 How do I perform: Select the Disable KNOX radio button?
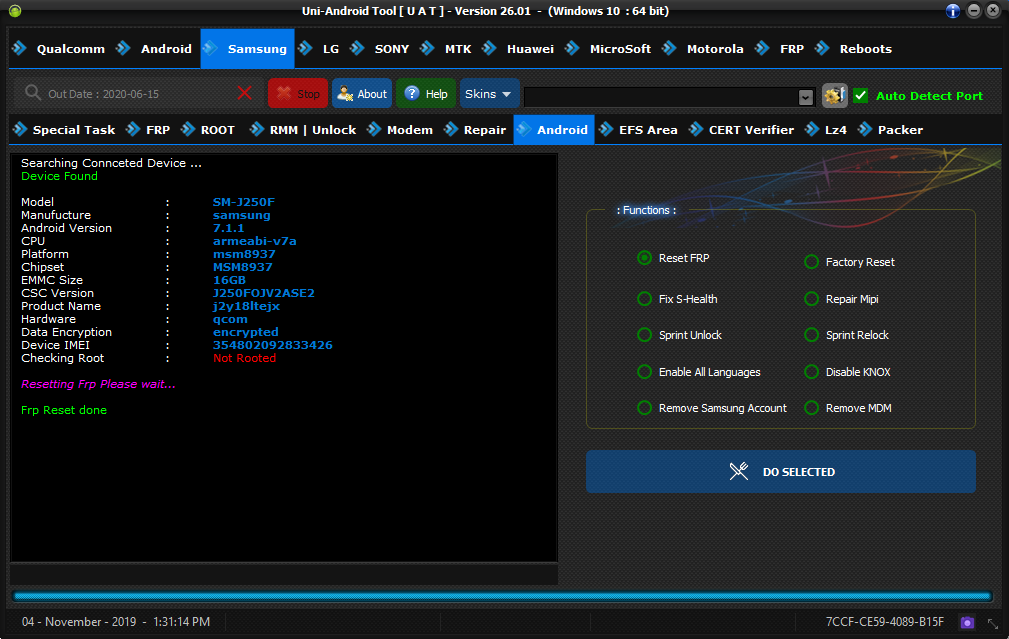point(812,372)
